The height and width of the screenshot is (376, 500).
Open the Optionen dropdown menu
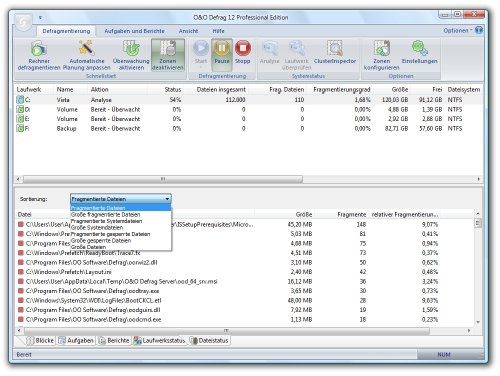(x=458, y=30)
